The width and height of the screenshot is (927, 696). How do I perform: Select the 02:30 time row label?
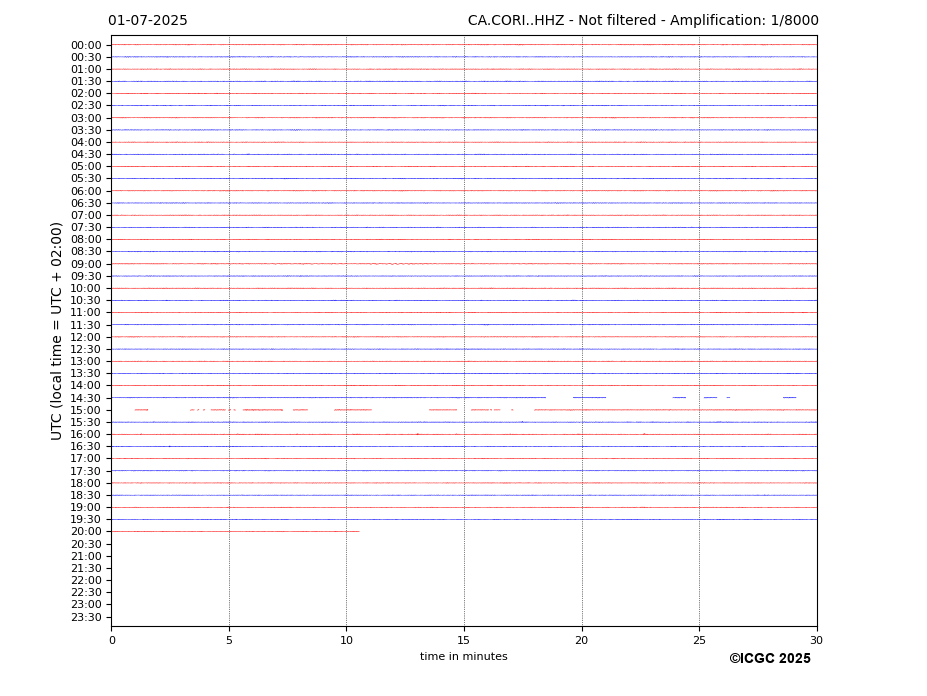pyautogui.click(x=86, y=106)
